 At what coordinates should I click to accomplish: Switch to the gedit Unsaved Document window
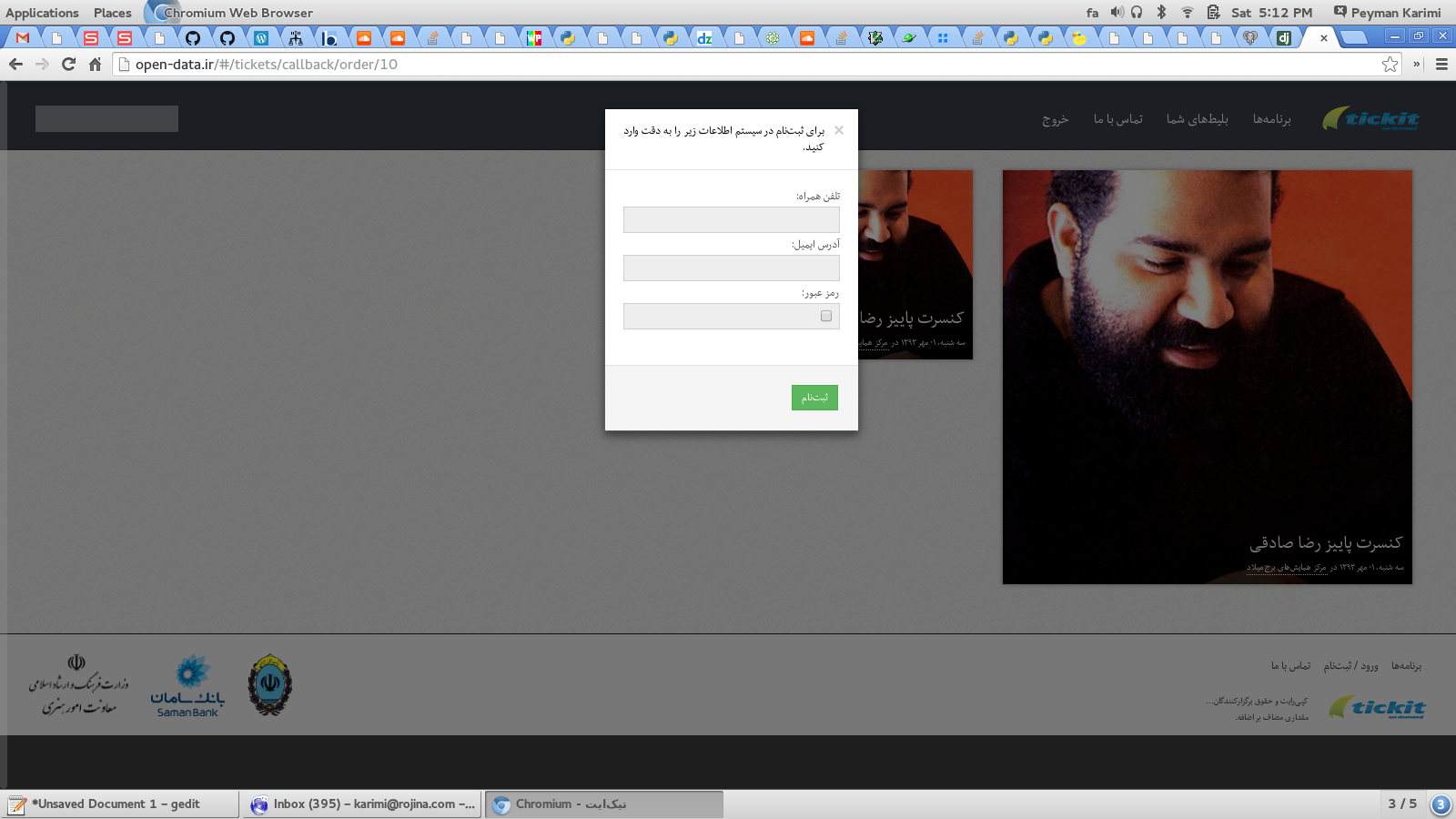coord(119,804)
